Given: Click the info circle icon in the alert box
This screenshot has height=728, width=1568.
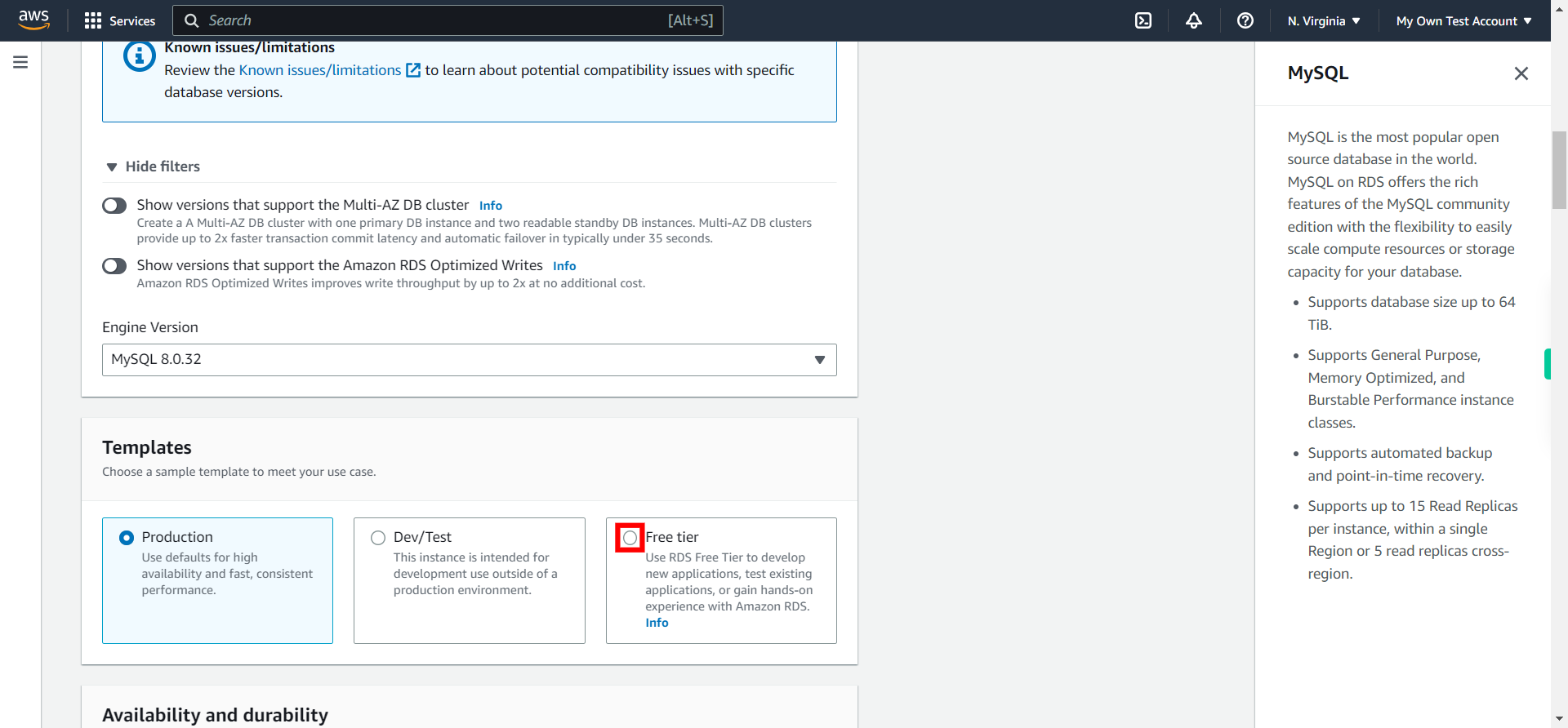Looking at the screenshot, I should point(140,55).
